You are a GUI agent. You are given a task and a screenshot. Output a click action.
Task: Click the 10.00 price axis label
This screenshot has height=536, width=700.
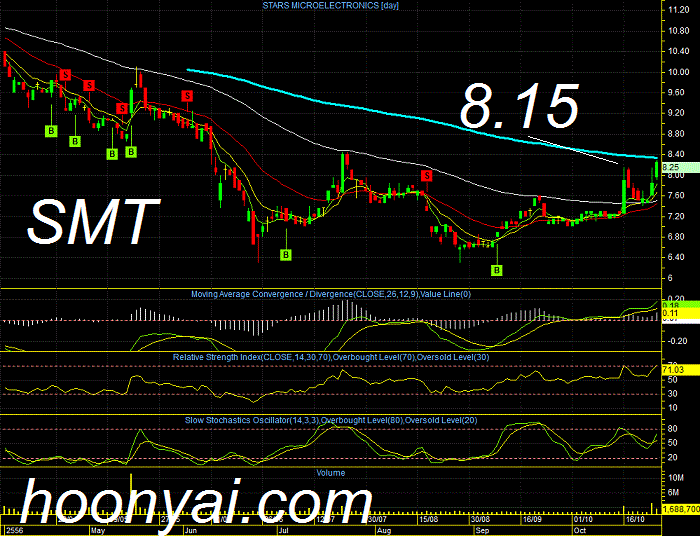click(678, 72)
